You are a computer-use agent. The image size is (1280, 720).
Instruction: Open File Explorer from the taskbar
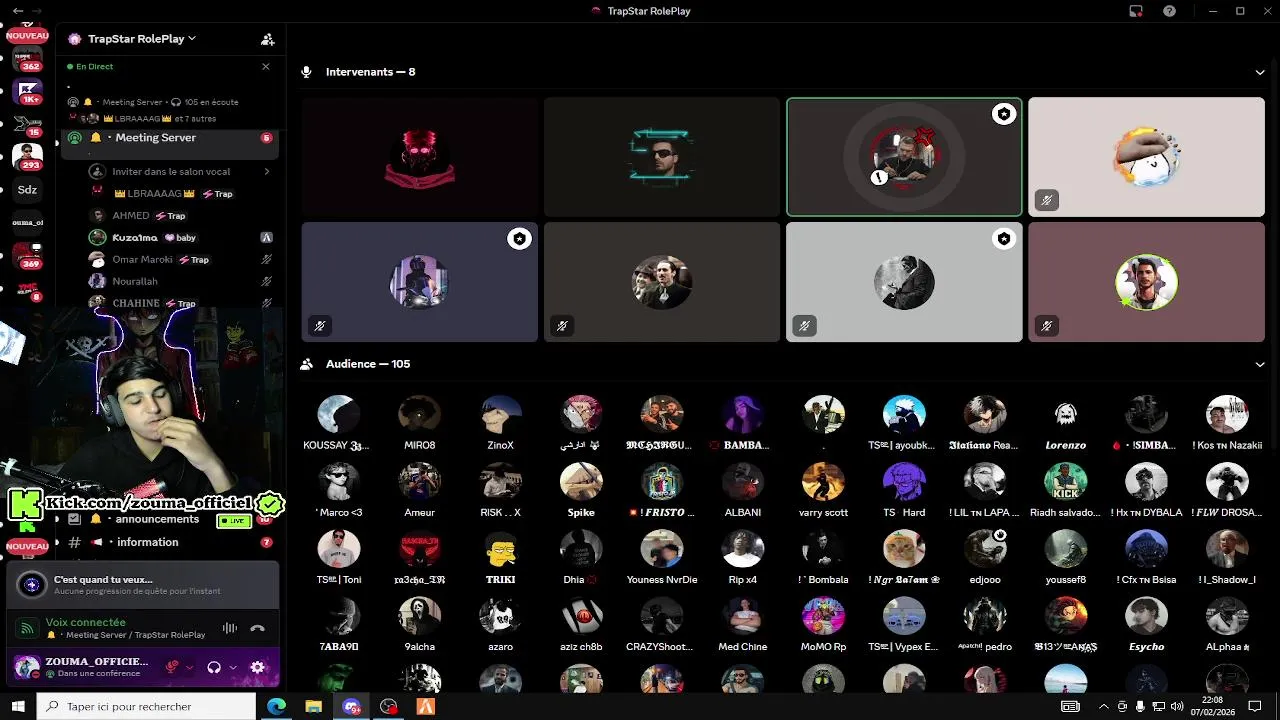coord(313,706)
